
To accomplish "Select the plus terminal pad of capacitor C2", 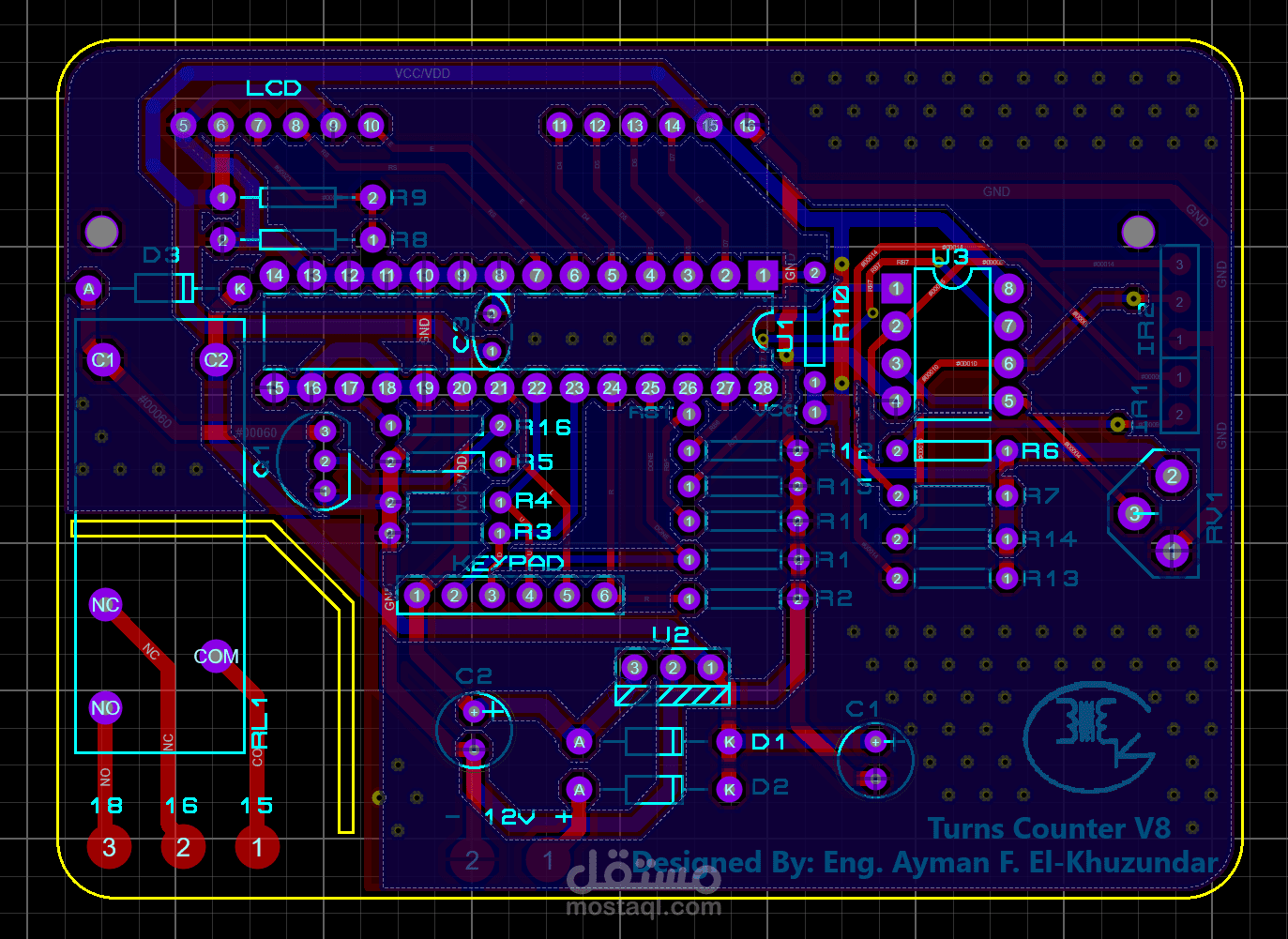I will click(474, 711).
